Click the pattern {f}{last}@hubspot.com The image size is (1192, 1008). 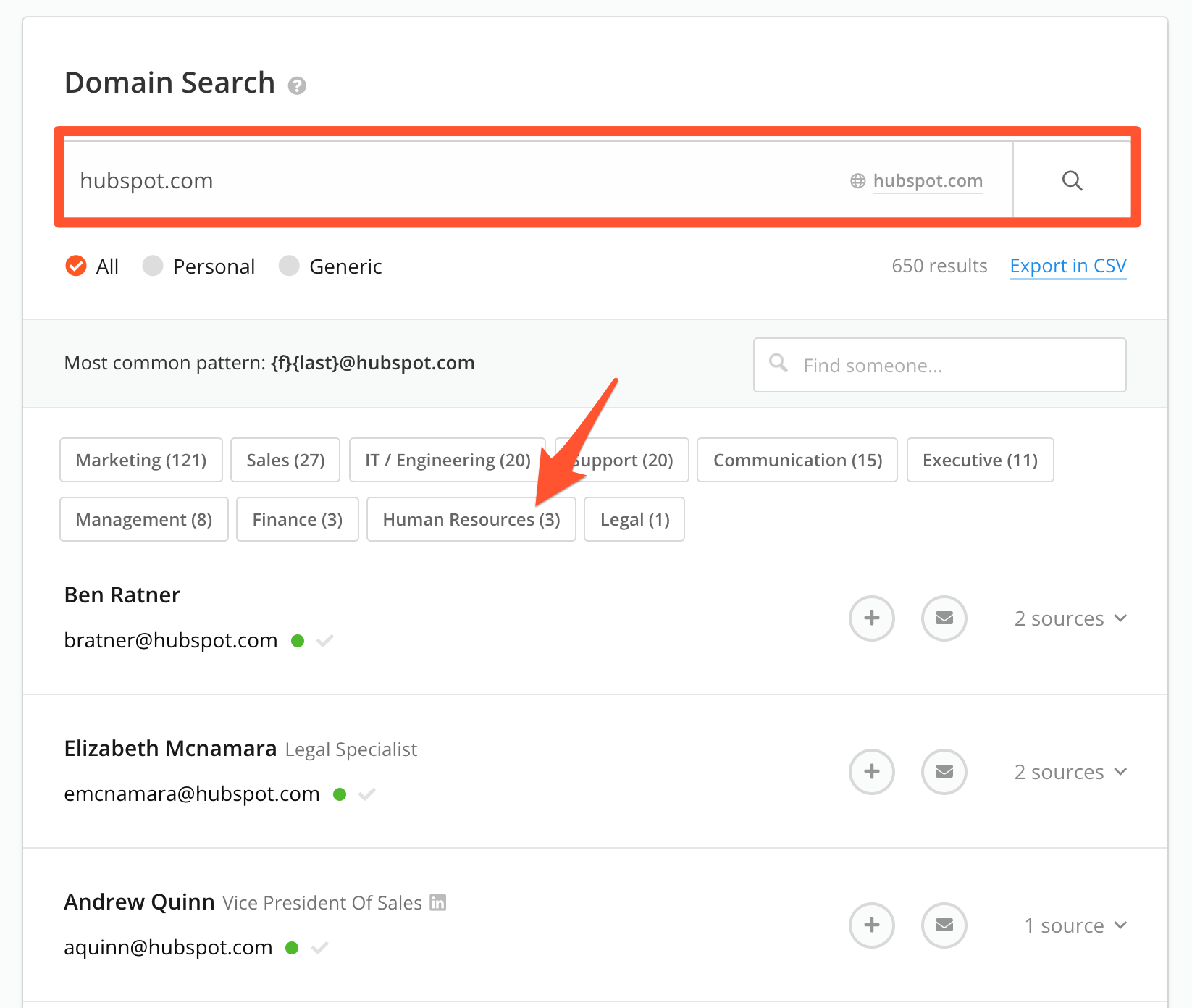click(373, 363)
